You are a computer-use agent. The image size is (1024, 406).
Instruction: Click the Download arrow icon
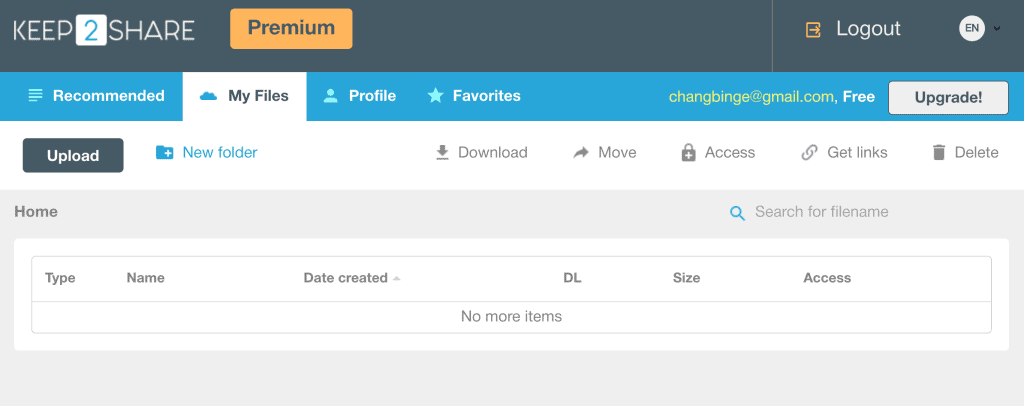click(x=442, y=153)
